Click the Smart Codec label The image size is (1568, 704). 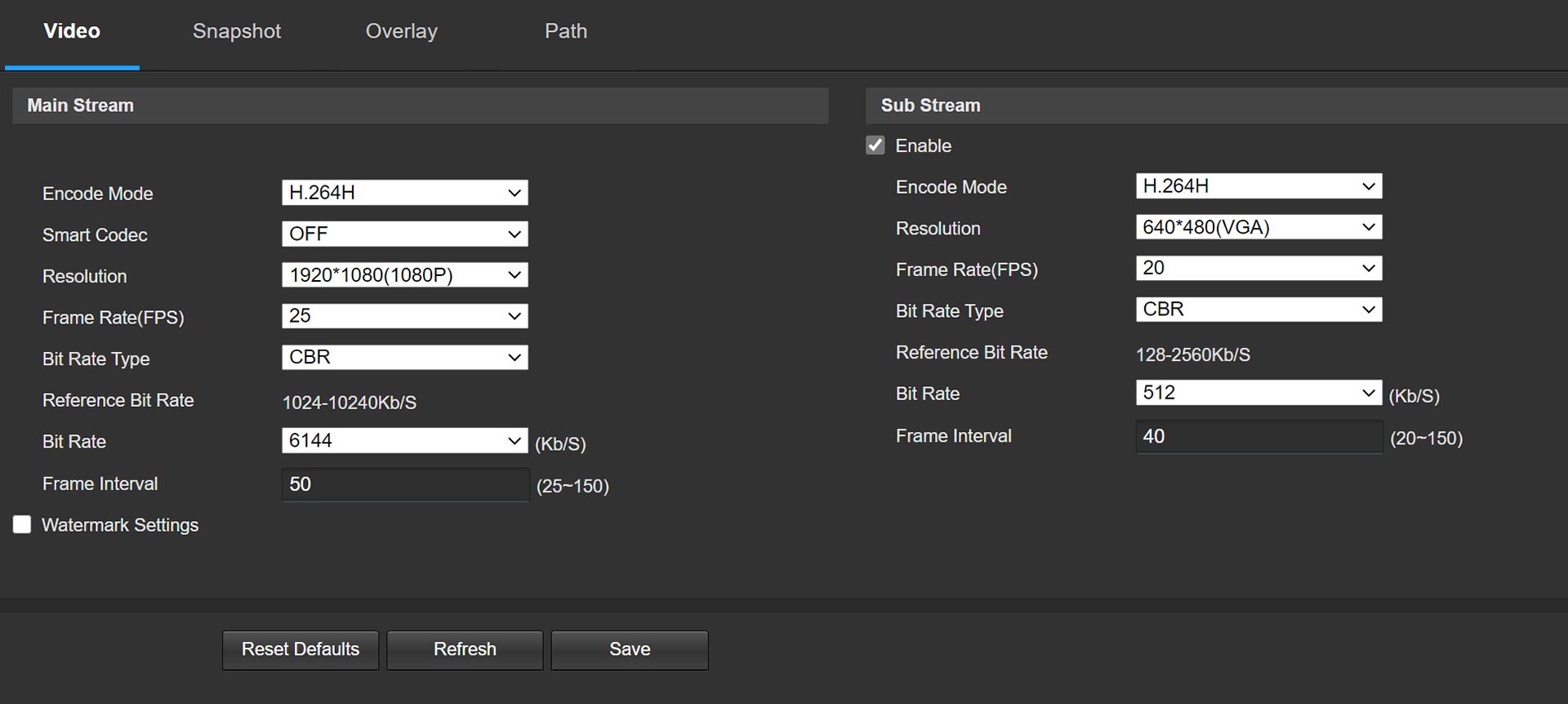pos(95,235)
